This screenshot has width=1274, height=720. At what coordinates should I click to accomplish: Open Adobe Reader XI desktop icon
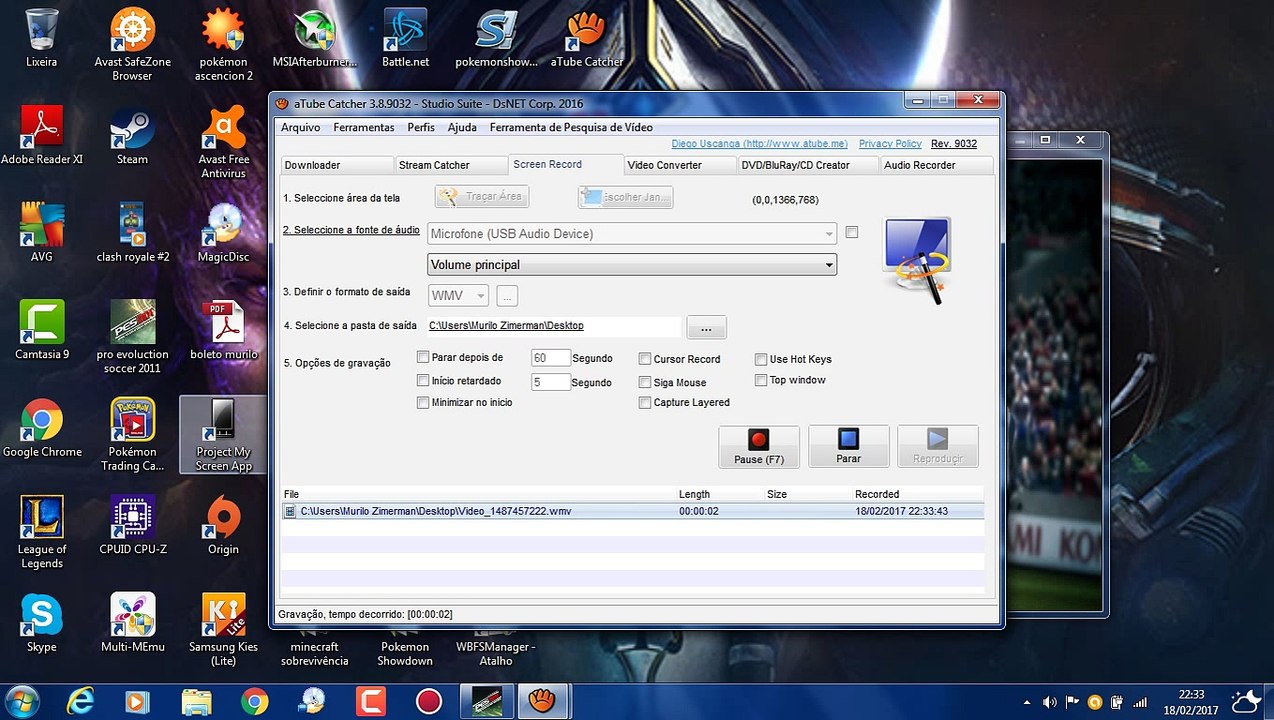coord(42,135)
